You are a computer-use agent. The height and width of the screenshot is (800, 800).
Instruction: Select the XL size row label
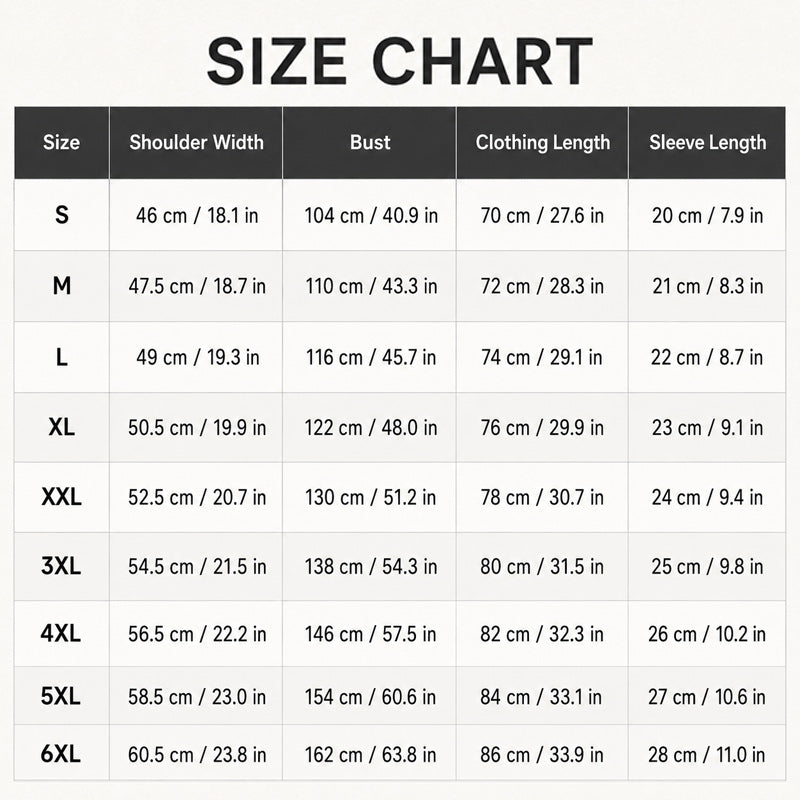click(x=62, y=427)
